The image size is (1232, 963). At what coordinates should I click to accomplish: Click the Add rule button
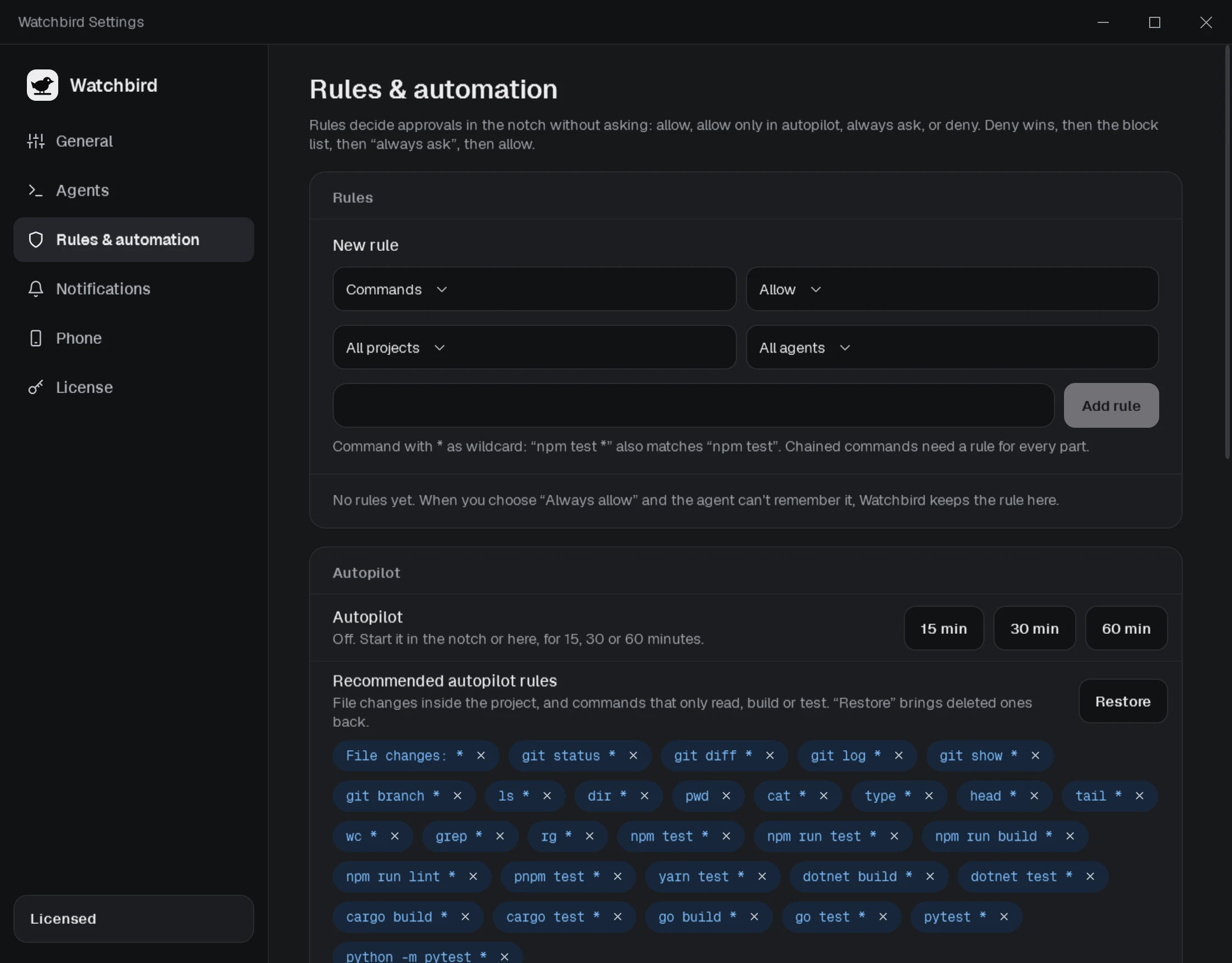(1111, 405)
